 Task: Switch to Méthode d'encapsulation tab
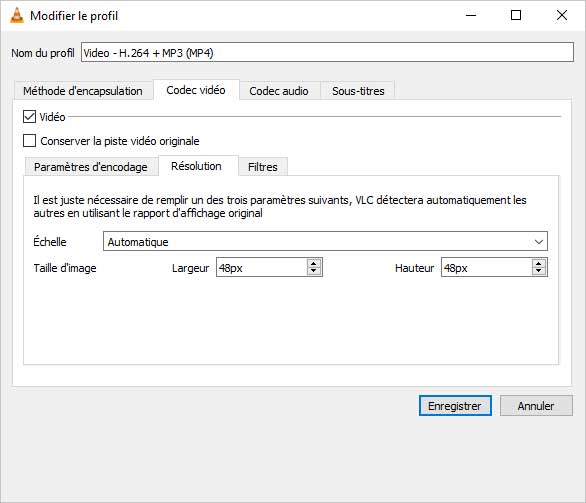click(x=83, y=91)
